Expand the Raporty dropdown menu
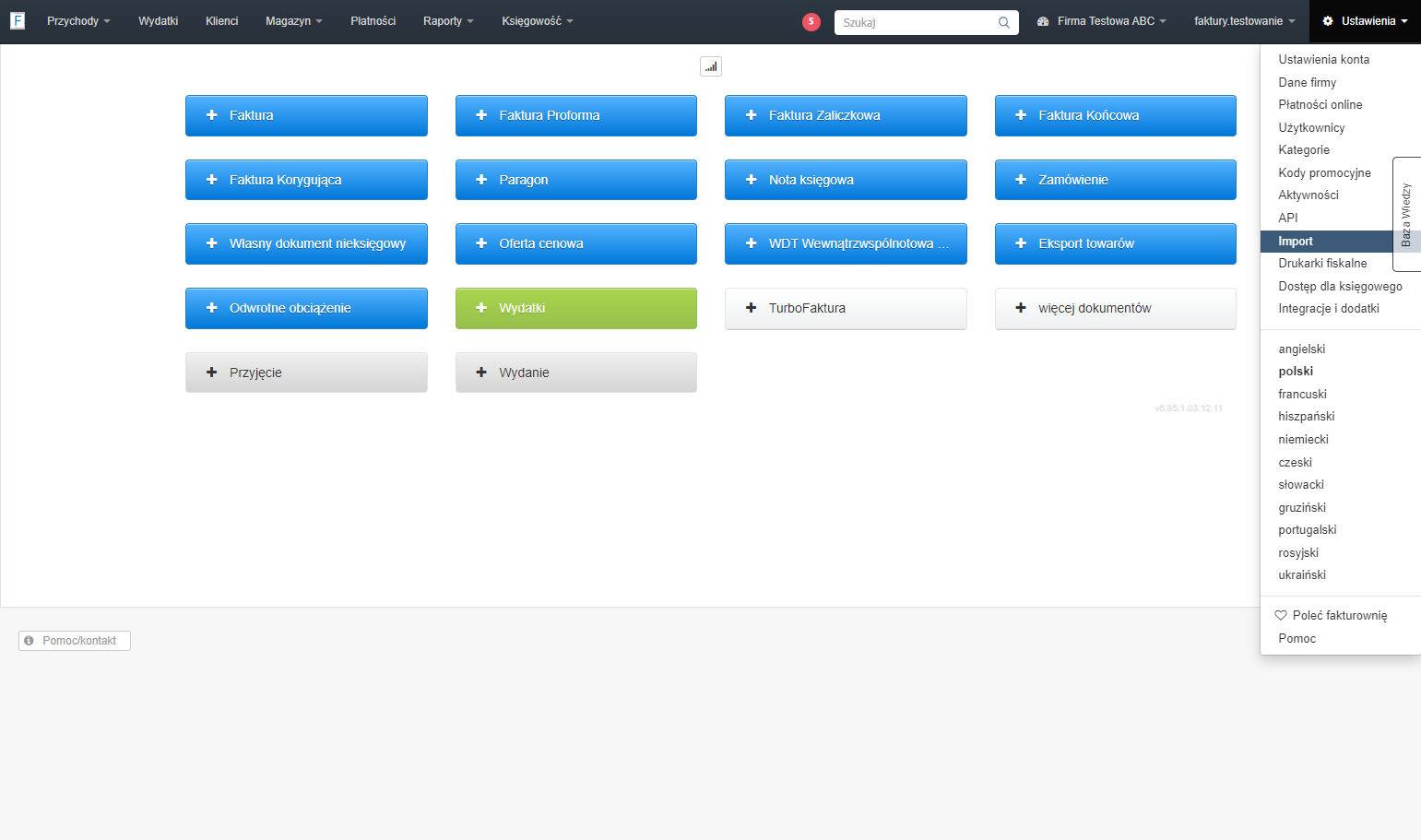1421x840 pixels. [448, 21]
